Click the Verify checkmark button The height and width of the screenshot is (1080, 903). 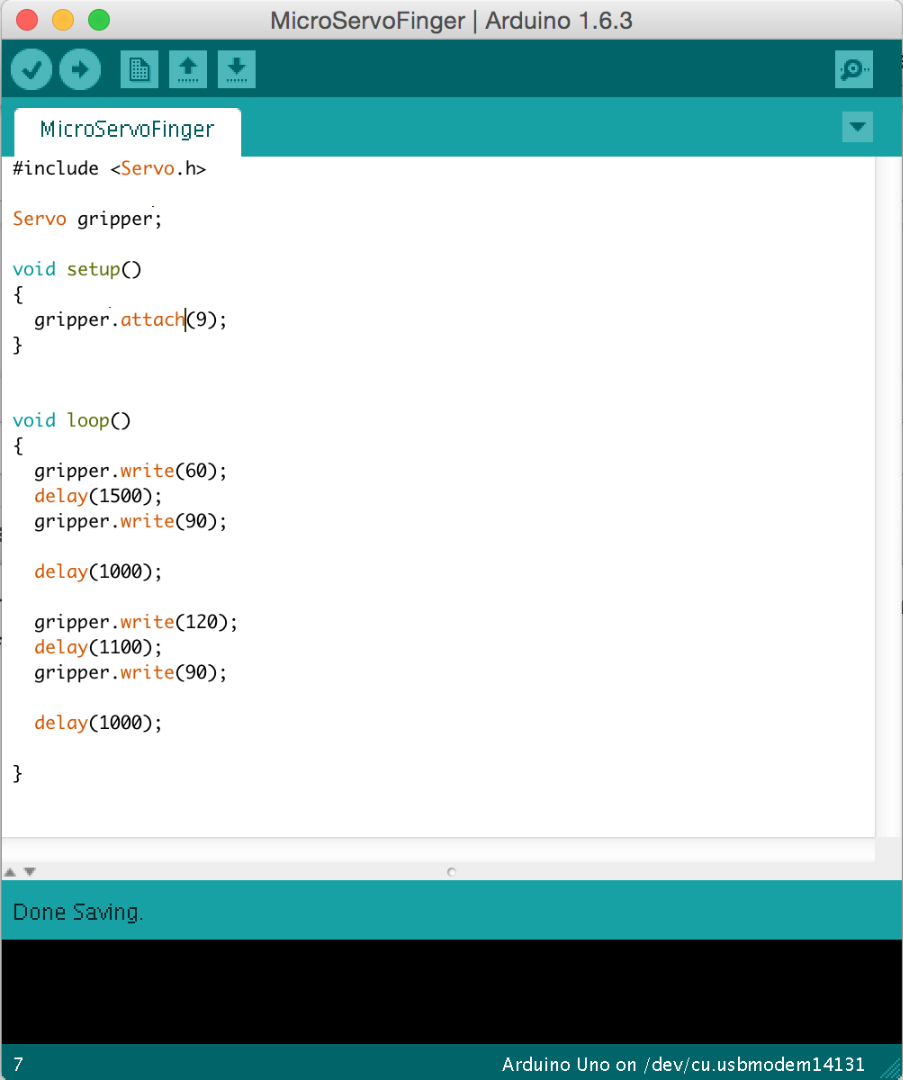pos(32,69)
